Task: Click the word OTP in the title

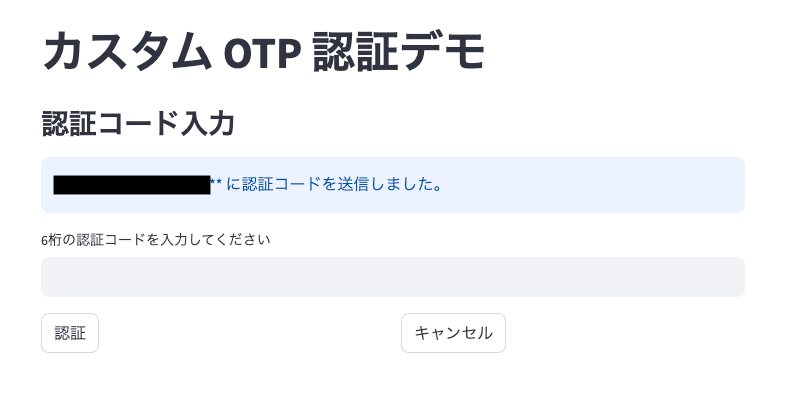Action: [263, 53]
